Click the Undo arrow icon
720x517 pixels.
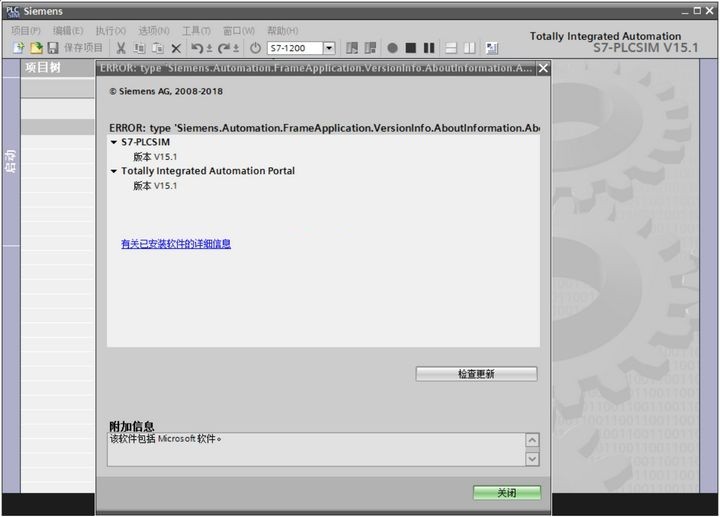[x=197, y=48]
